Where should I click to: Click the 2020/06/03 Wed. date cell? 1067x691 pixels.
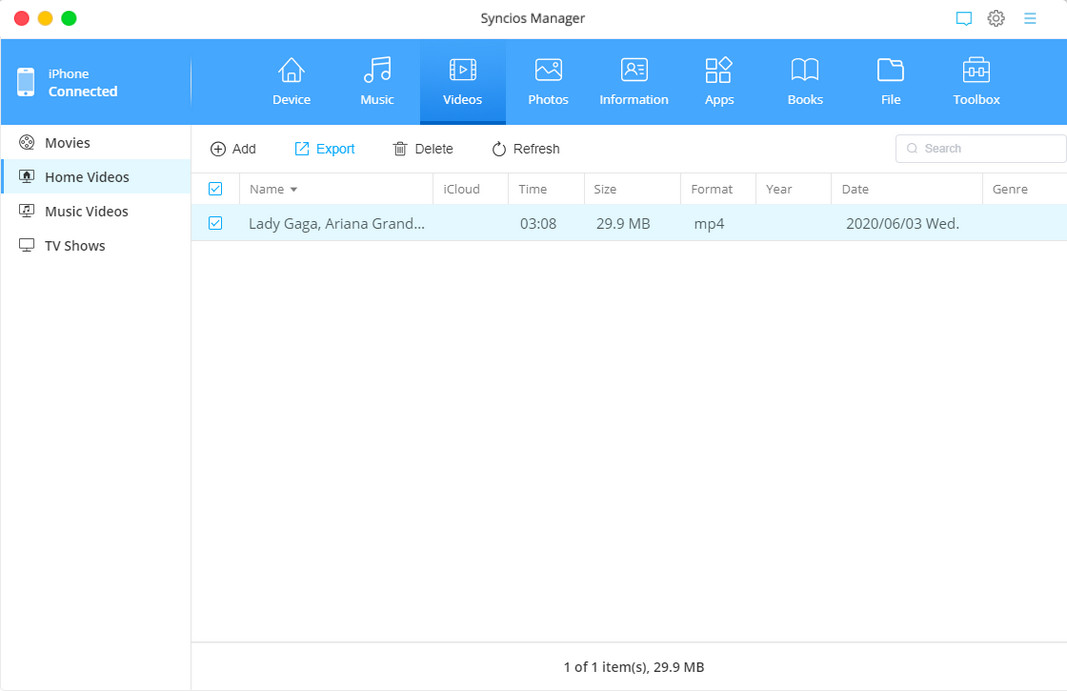(x=902, y=223)
